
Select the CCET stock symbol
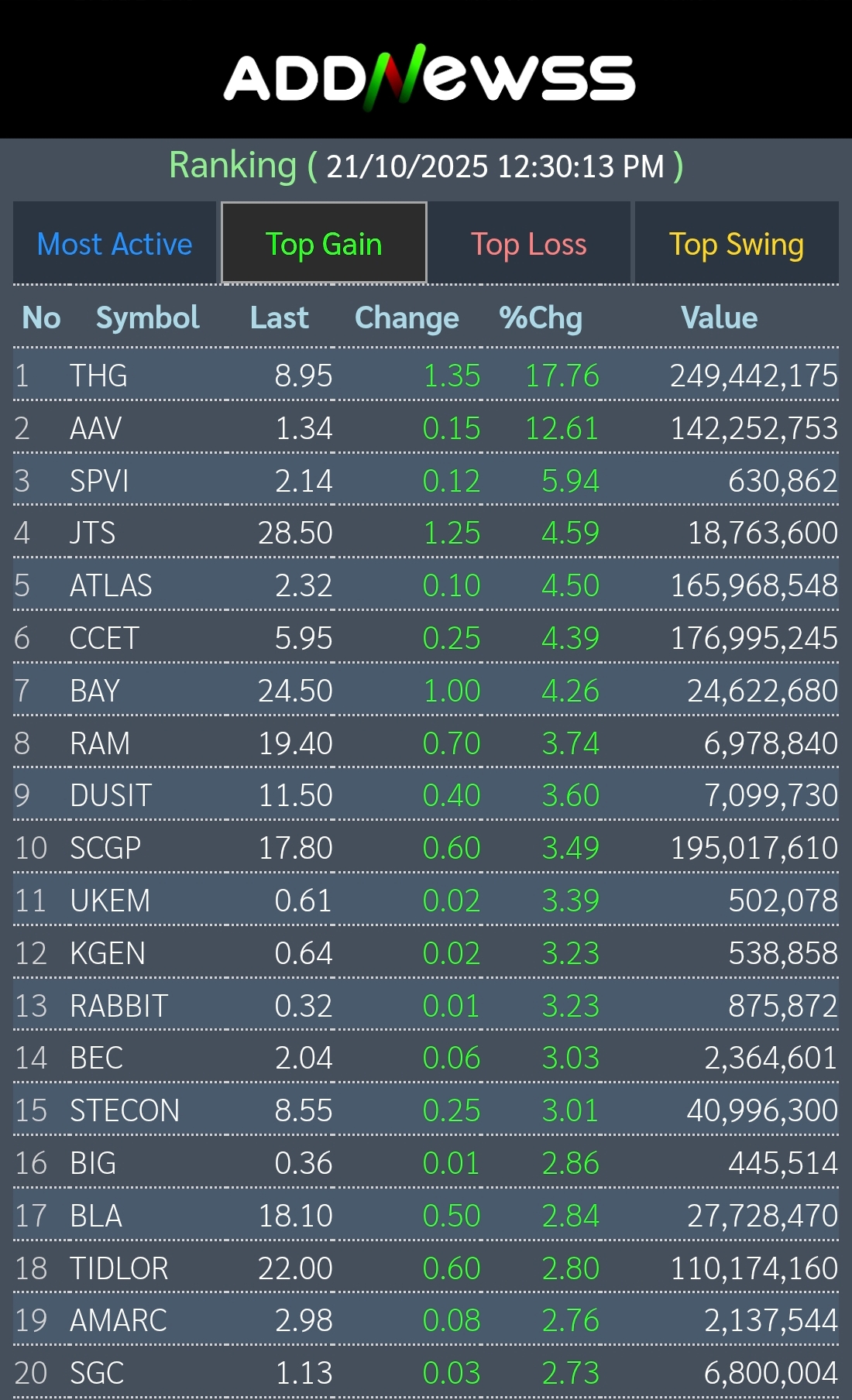point(105,638)
